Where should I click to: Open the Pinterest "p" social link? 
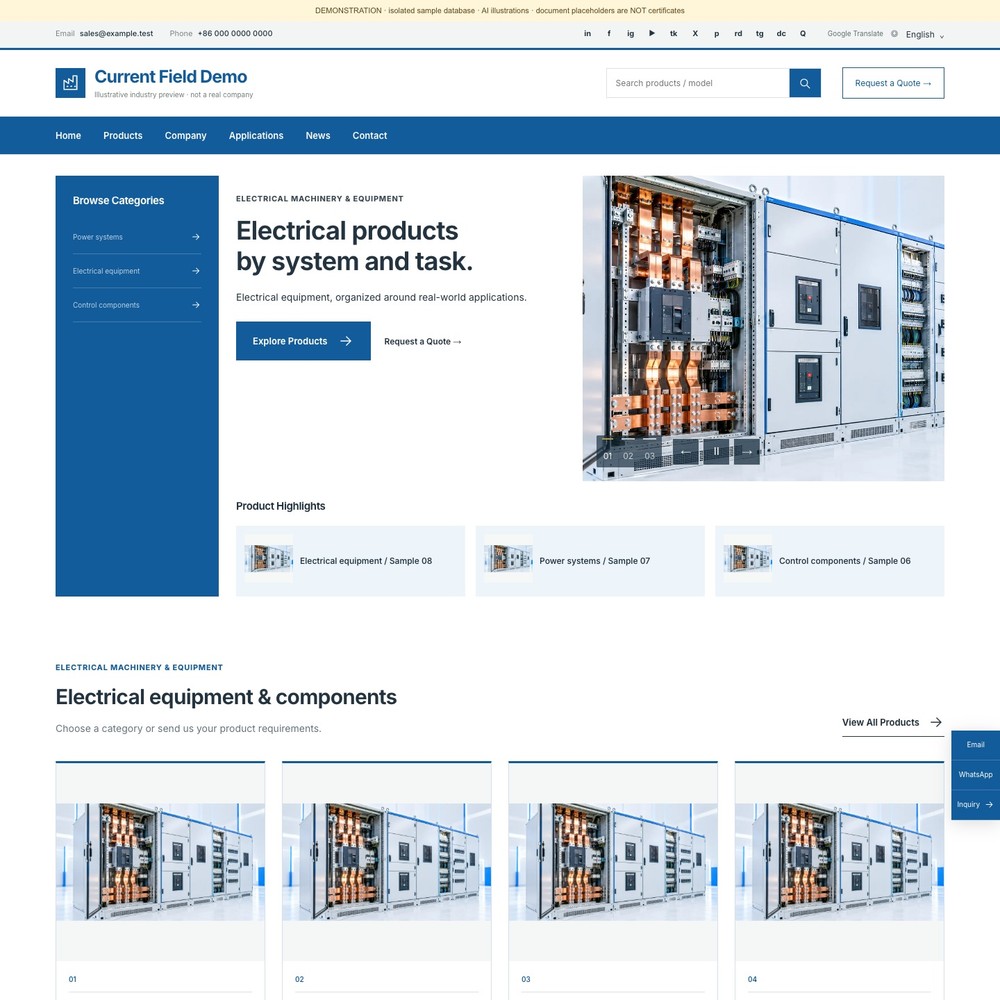point(717,34)
